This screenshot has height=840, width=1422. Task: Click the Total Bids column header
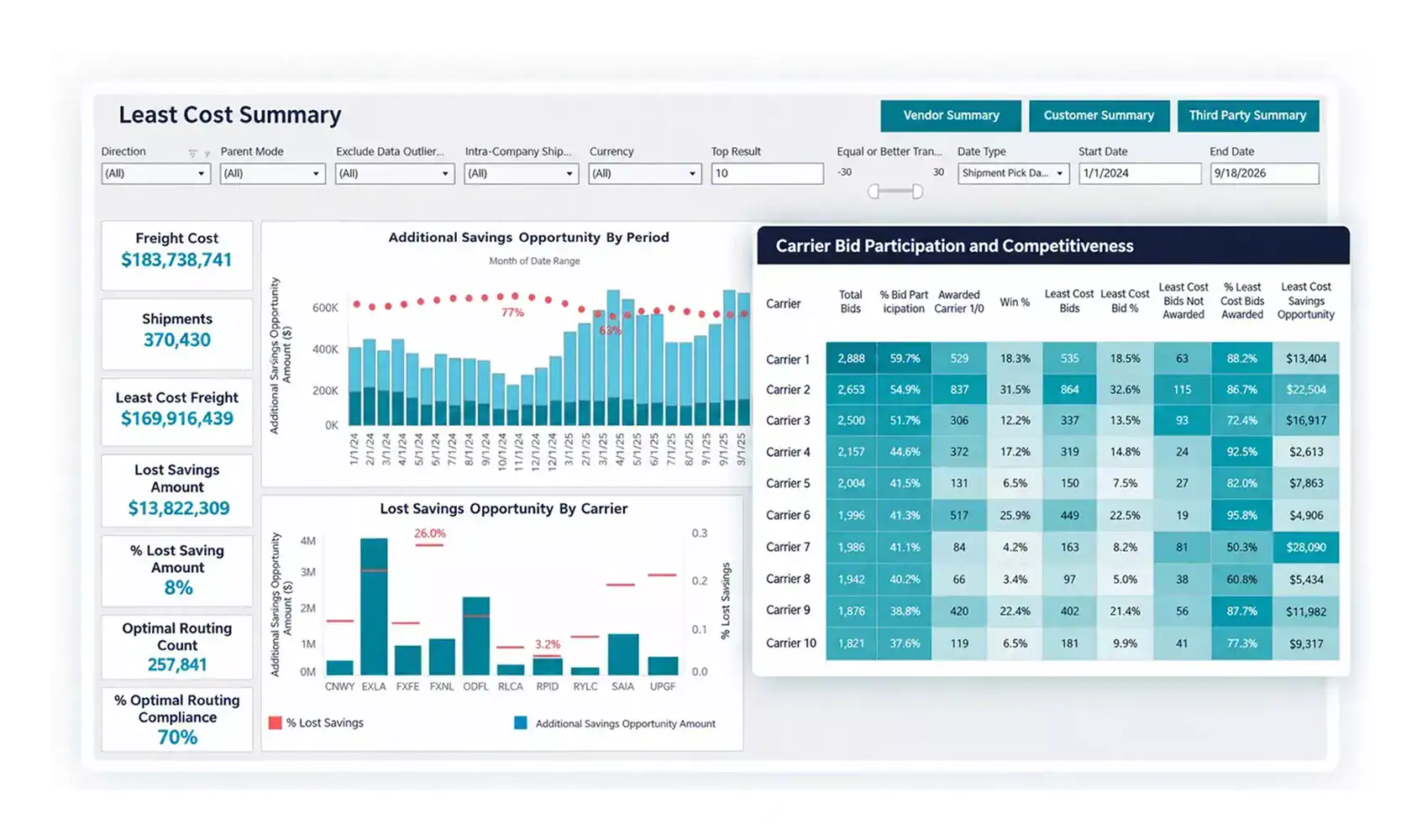pos(851,302)
